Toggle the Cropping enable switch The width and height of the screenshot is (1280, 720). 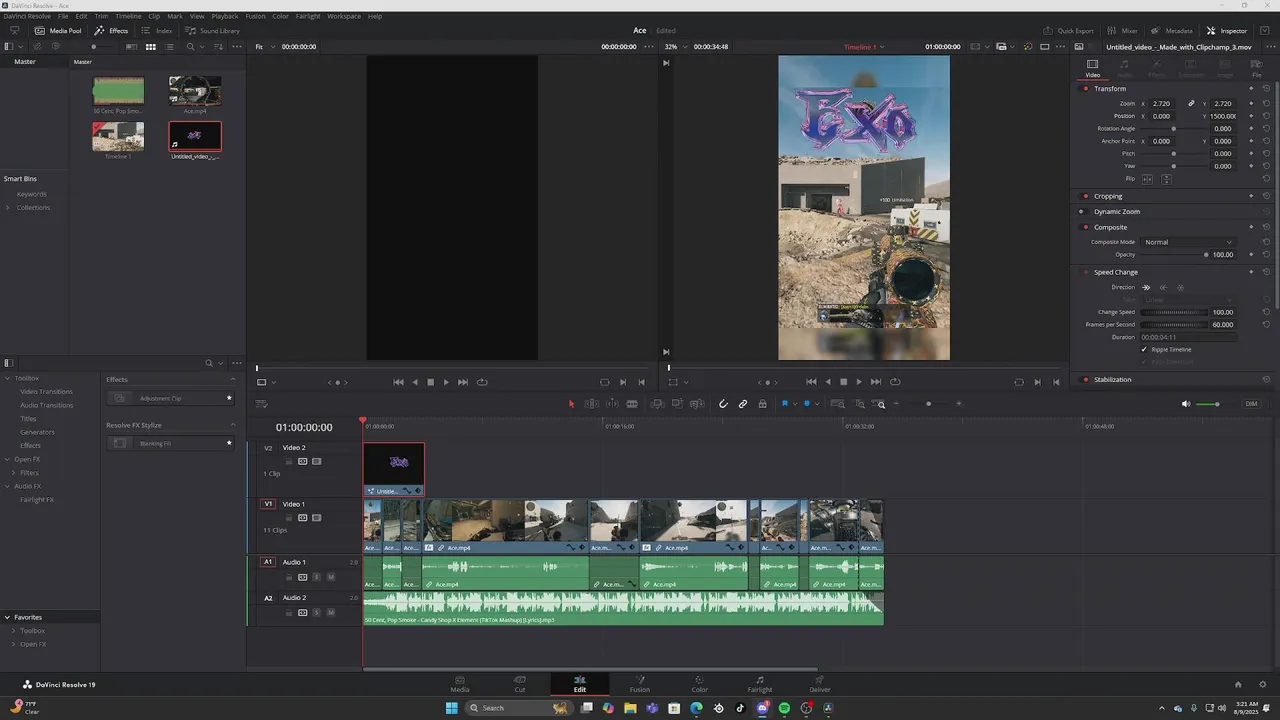(1086, 196)
